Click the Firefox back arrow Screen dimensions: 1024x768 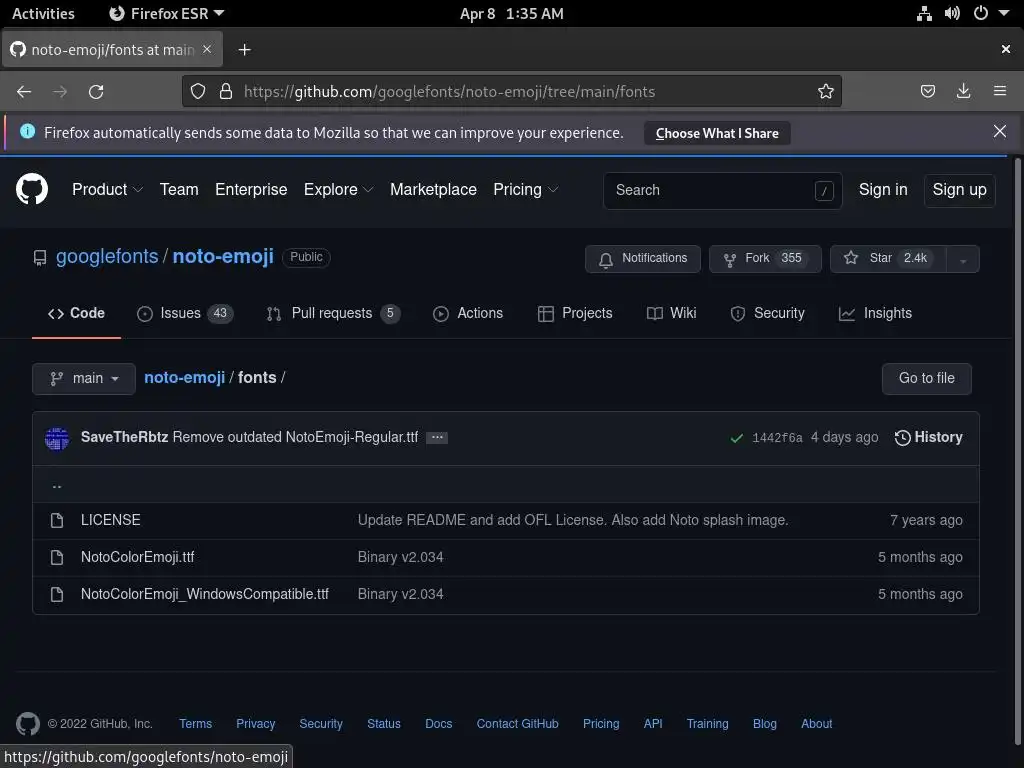pyautogui.click(x=24, y=92)
